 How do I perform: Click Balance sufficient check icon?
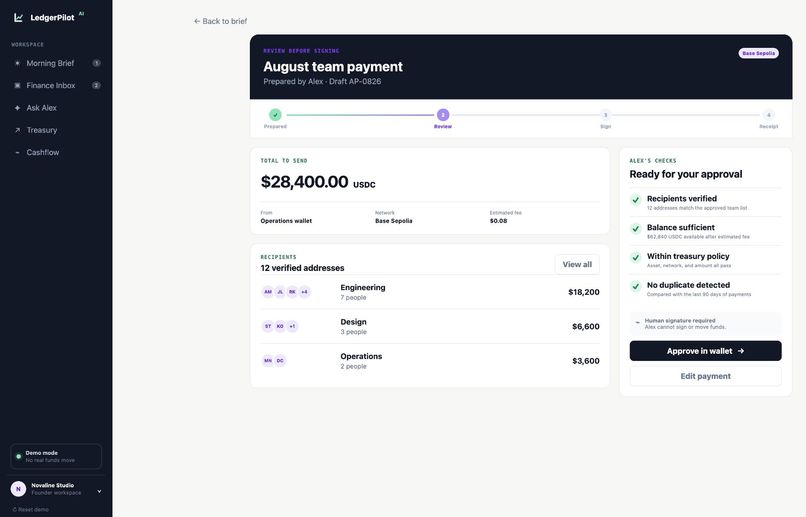click(x=636, y=229)
